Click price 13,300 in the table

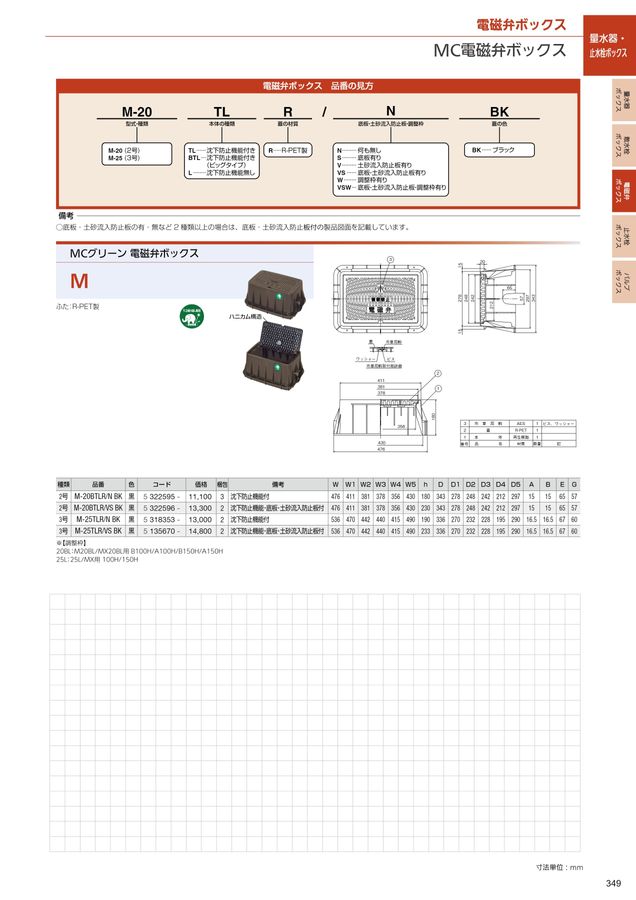pos(200,508)
